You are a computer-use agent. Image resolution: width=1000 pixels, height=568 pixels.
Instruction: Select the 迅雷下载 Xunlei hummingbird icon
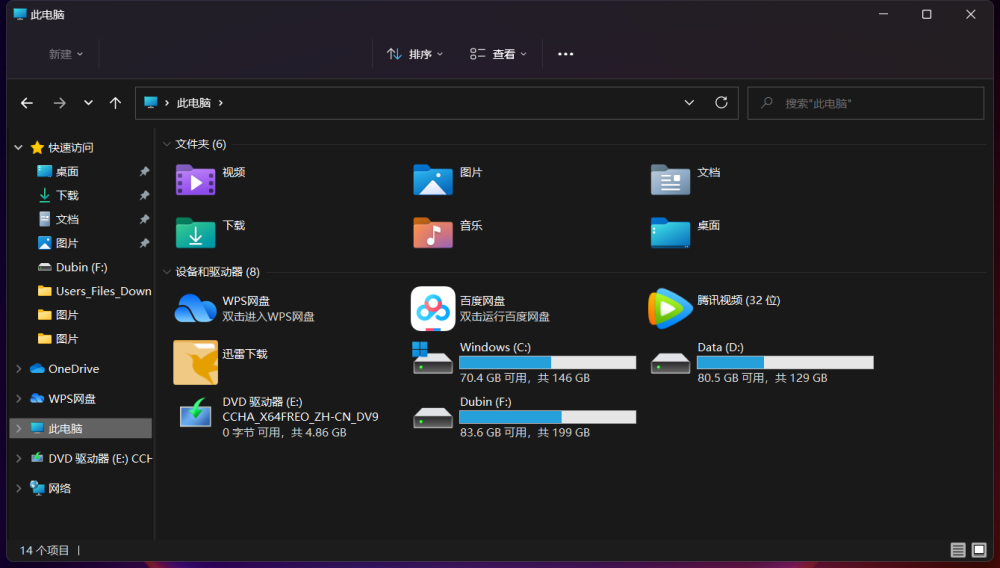tap(195, 362)
